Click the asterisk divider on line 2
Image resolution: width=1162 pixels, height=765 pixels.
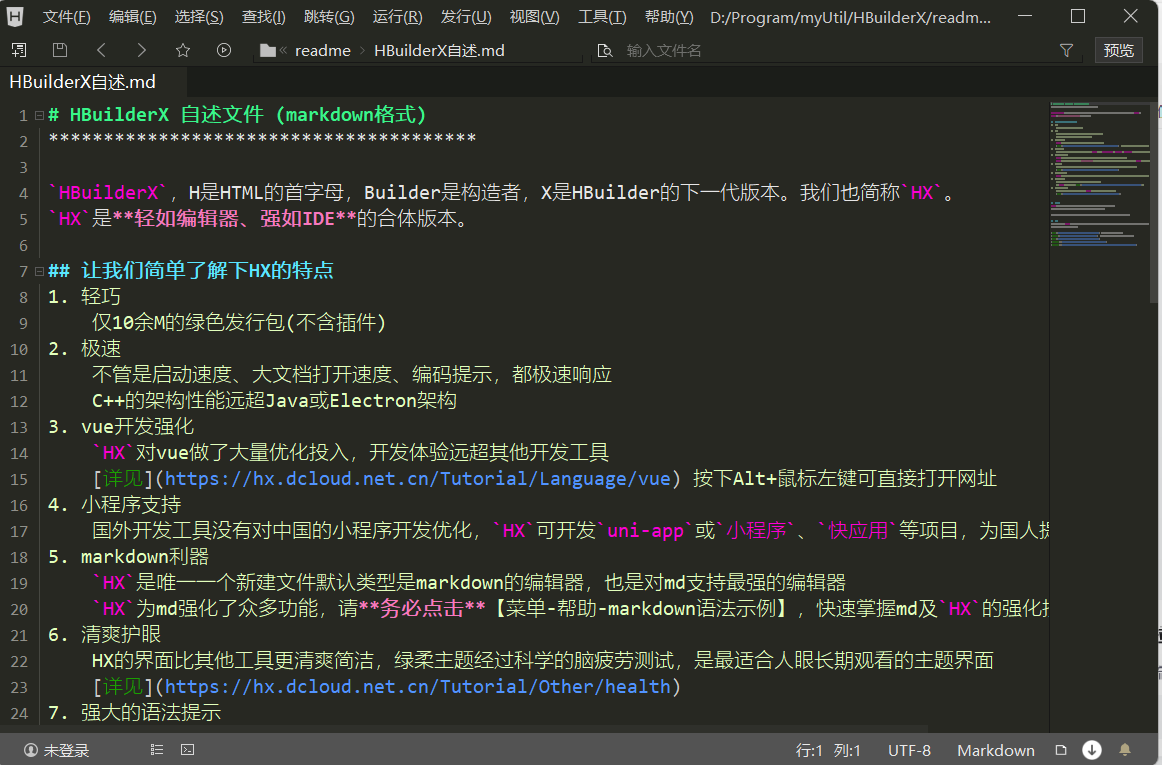coord(262,139)
